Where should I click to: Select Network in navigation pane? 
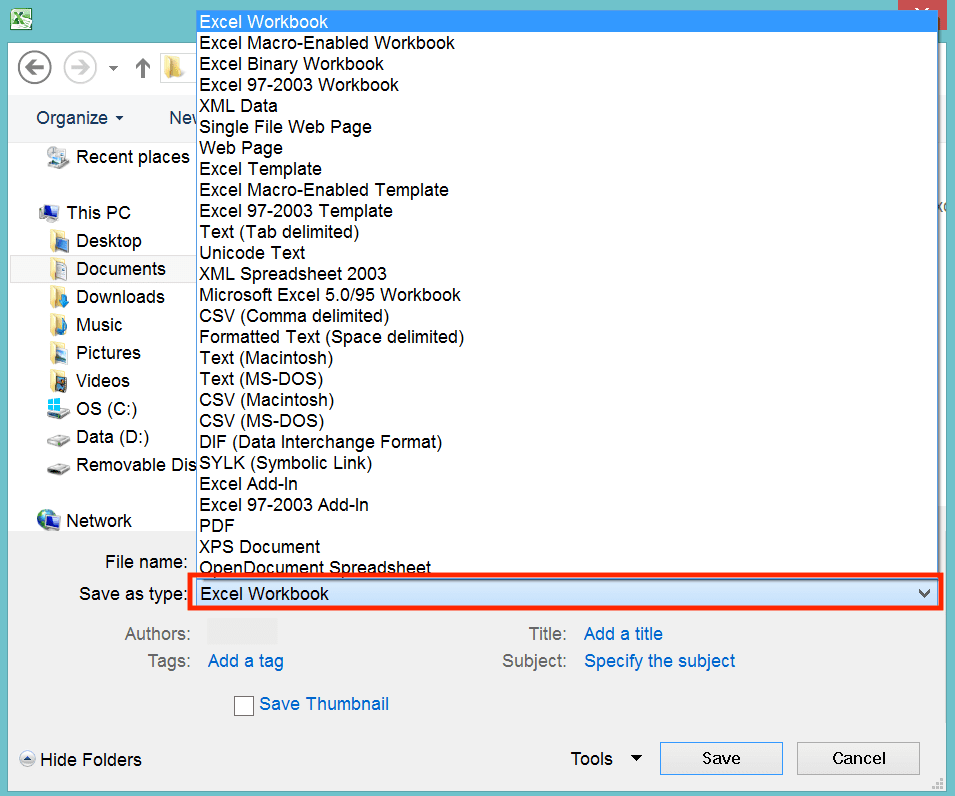coord(99,521)
